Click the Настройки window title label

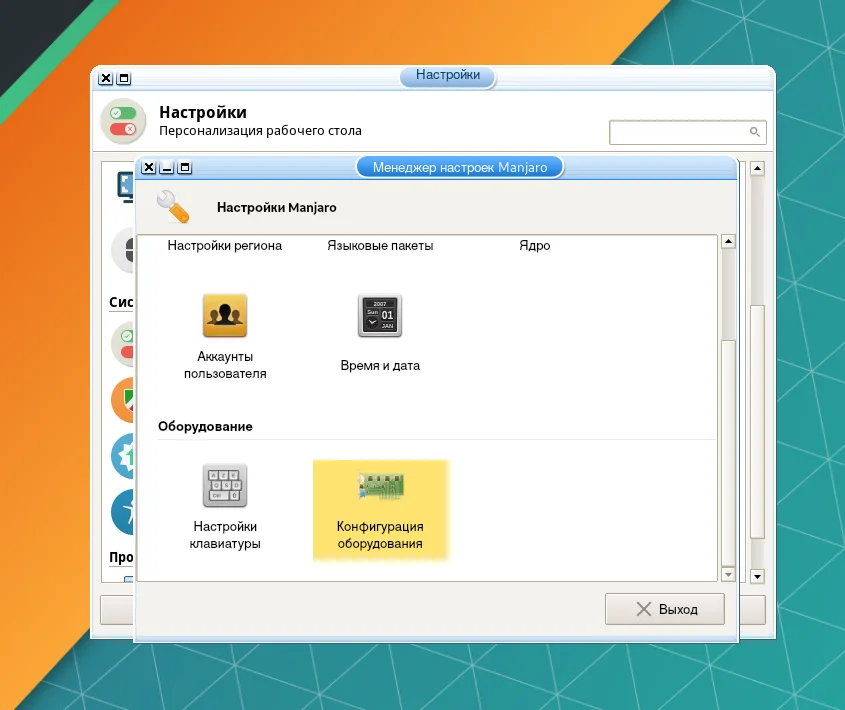coord(448,75)
